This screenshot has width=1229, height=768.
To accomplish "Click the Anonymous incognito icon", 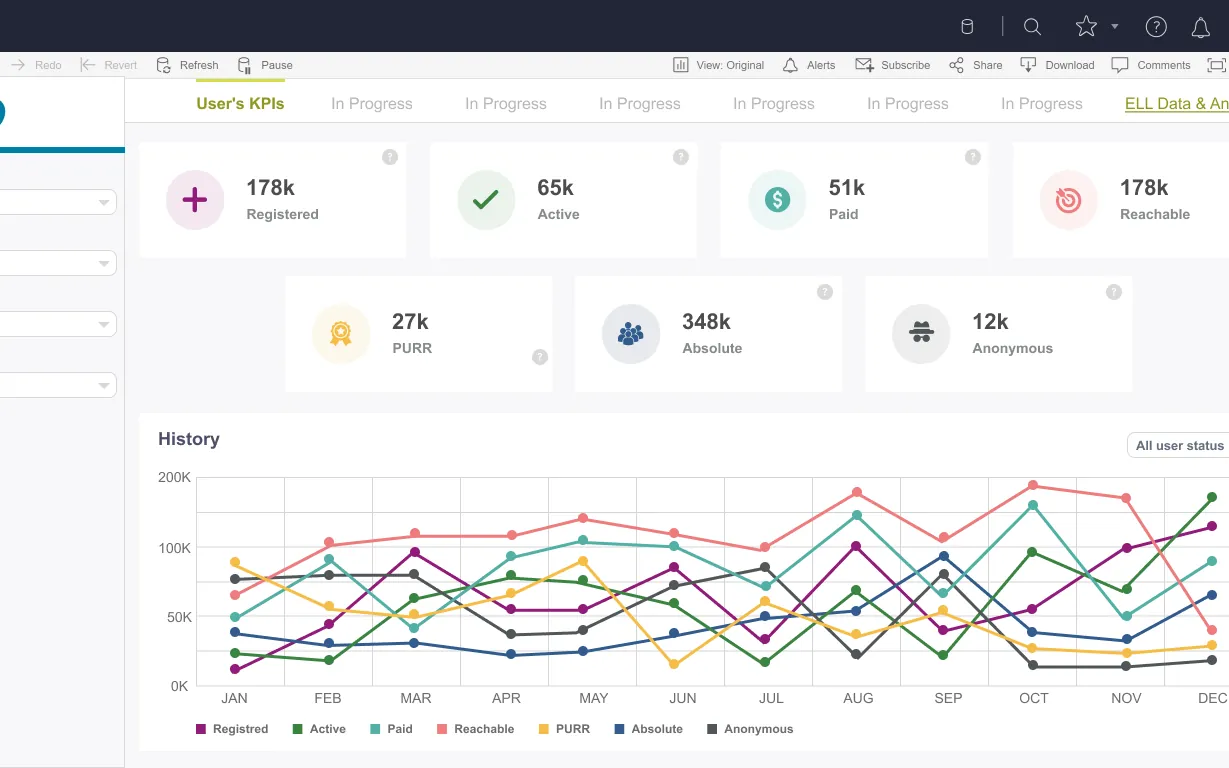I will coord(921,334).
